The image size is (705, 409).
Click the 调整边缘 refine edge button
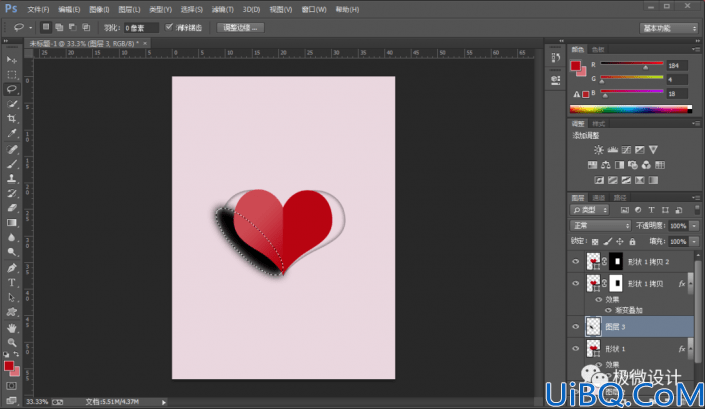pyautogui.click(x=241, y=28)
